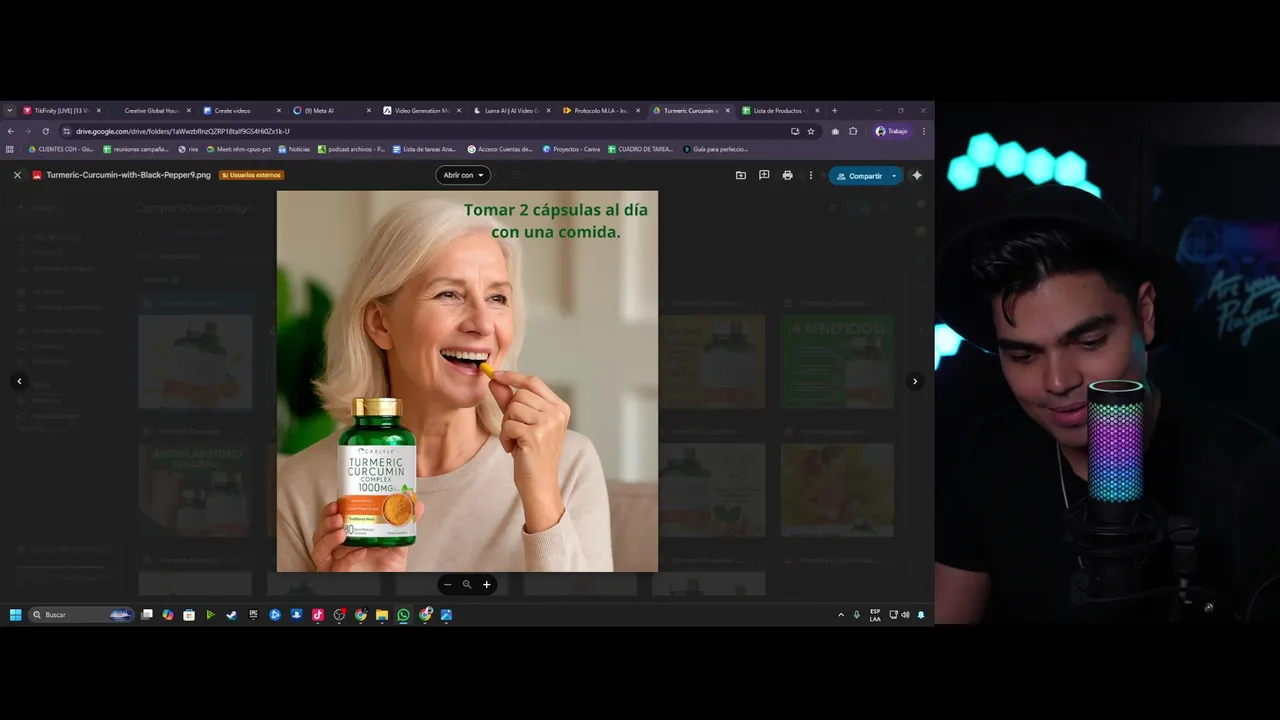Open the tab search dropdown arrow

coord(9,111)
